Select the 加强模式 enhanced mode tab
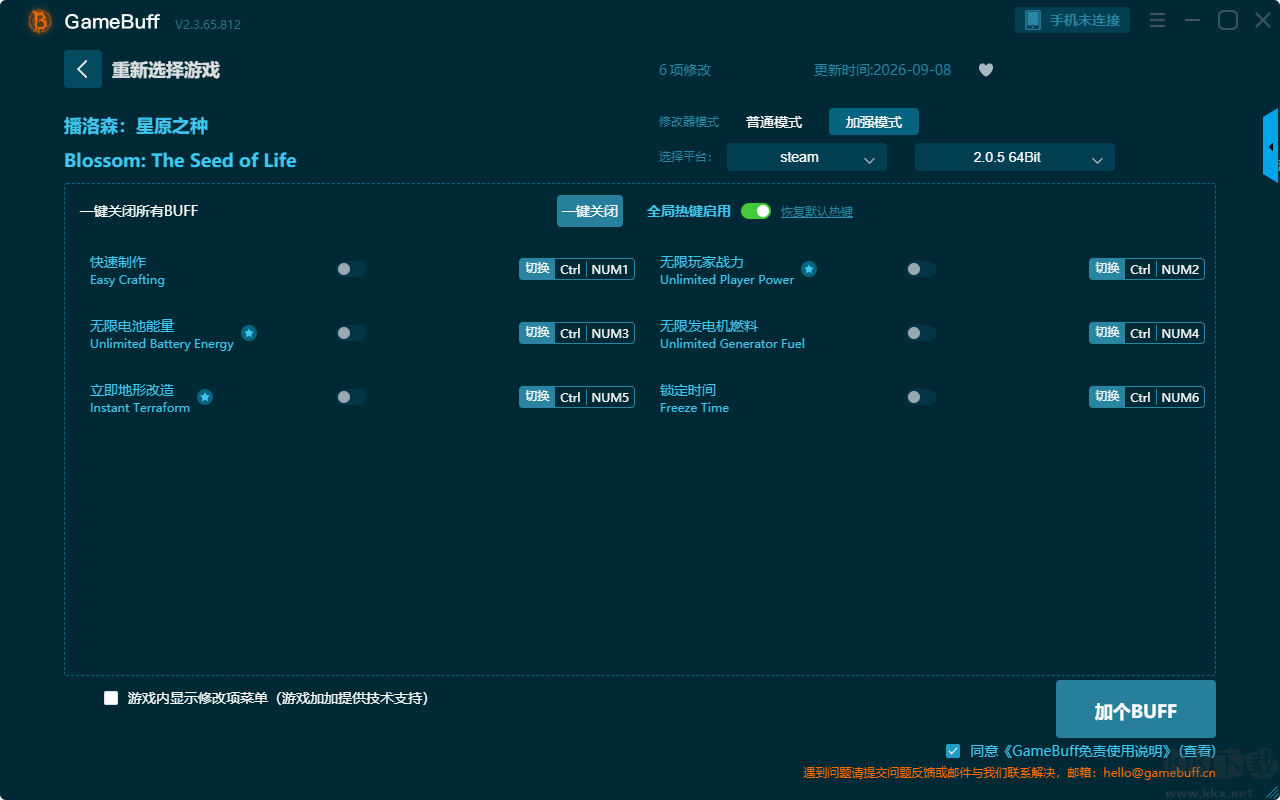 coord(874,122)
